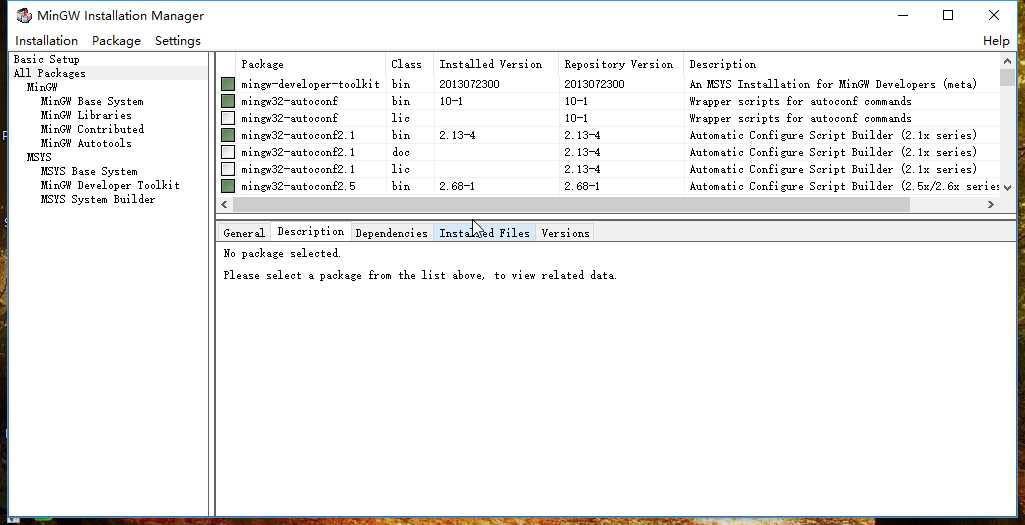Mark the mingw32-autoconf2.1 lic package checkbox
Viewport: 1025px width, 525px height.
point(227,169)
